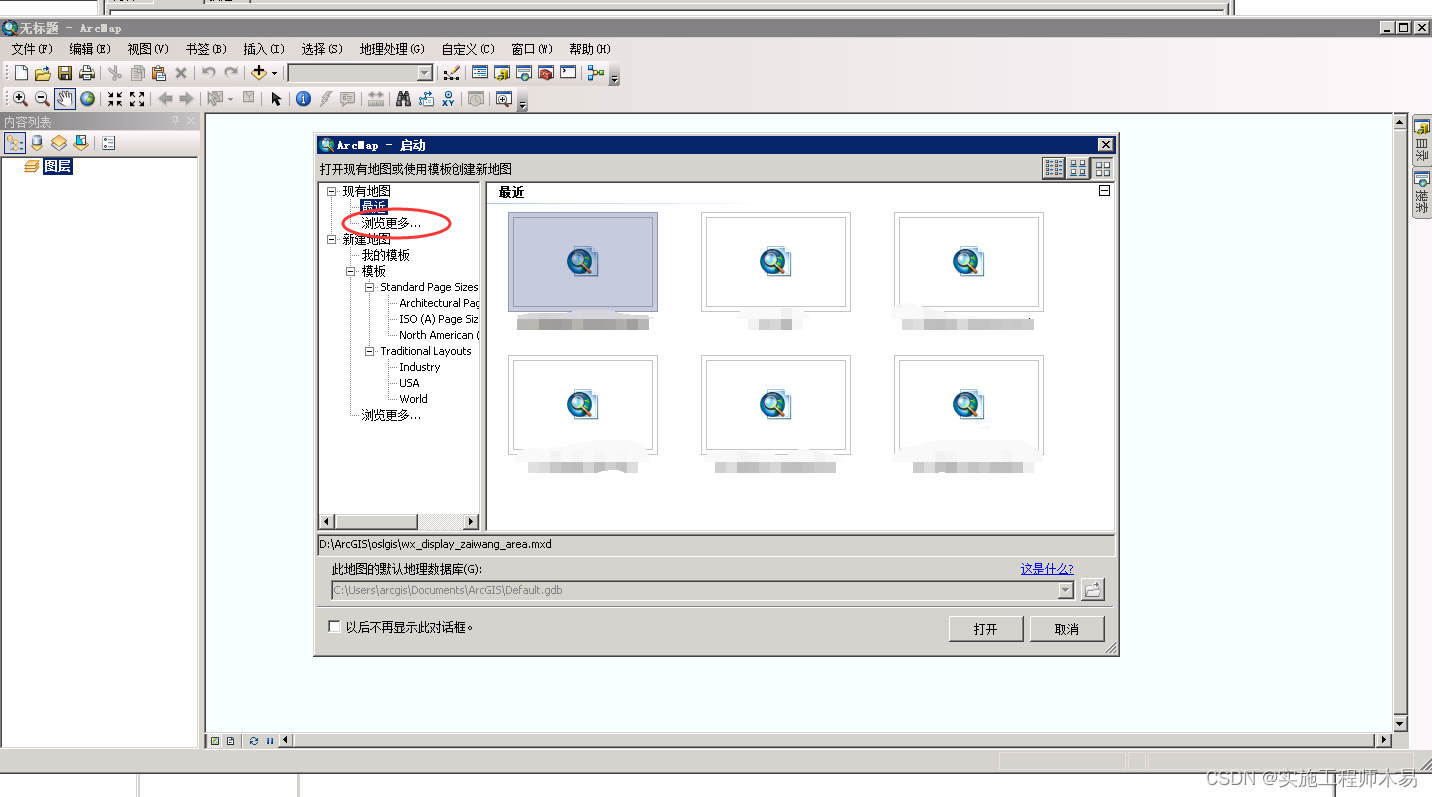Open the 视图 menu
Image resolution: width=1432 pixels, height=797 pixels.
[148, 48]
